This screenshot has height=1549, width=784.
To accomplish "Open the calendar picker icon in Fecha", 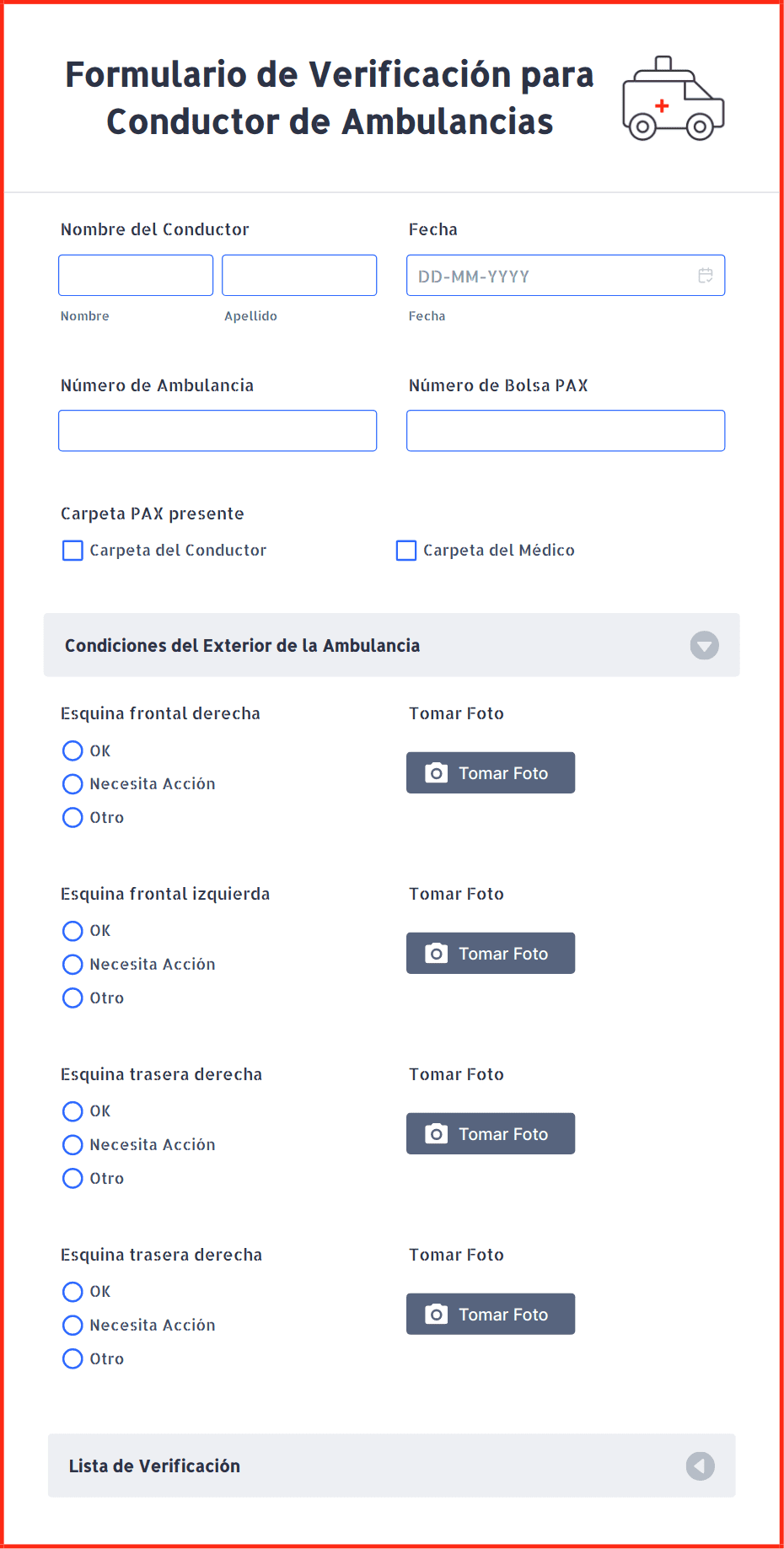I will pos(706,275).
